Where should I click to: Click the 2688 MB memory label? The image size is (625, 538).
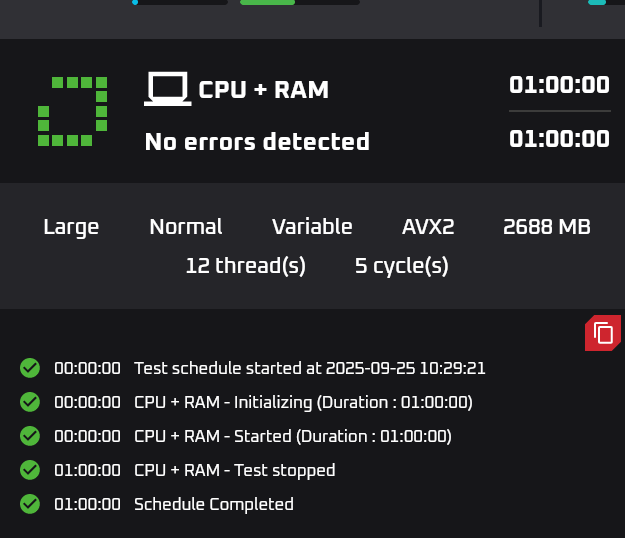click(x=546, y=227)
